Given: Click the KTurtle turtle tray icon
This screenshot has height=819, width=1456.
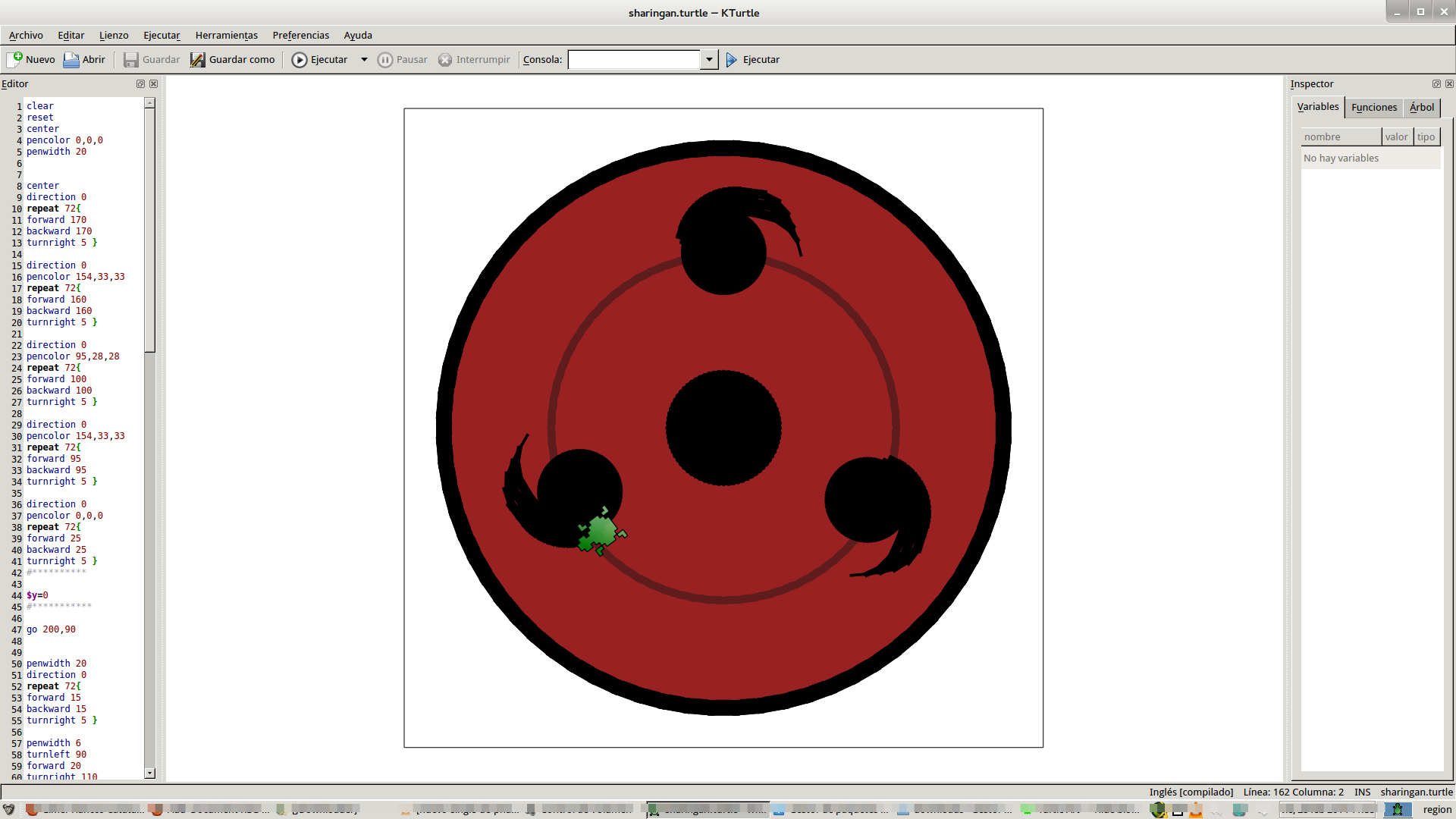Looking at the screenshot, I should click(x=1397, y=810).
